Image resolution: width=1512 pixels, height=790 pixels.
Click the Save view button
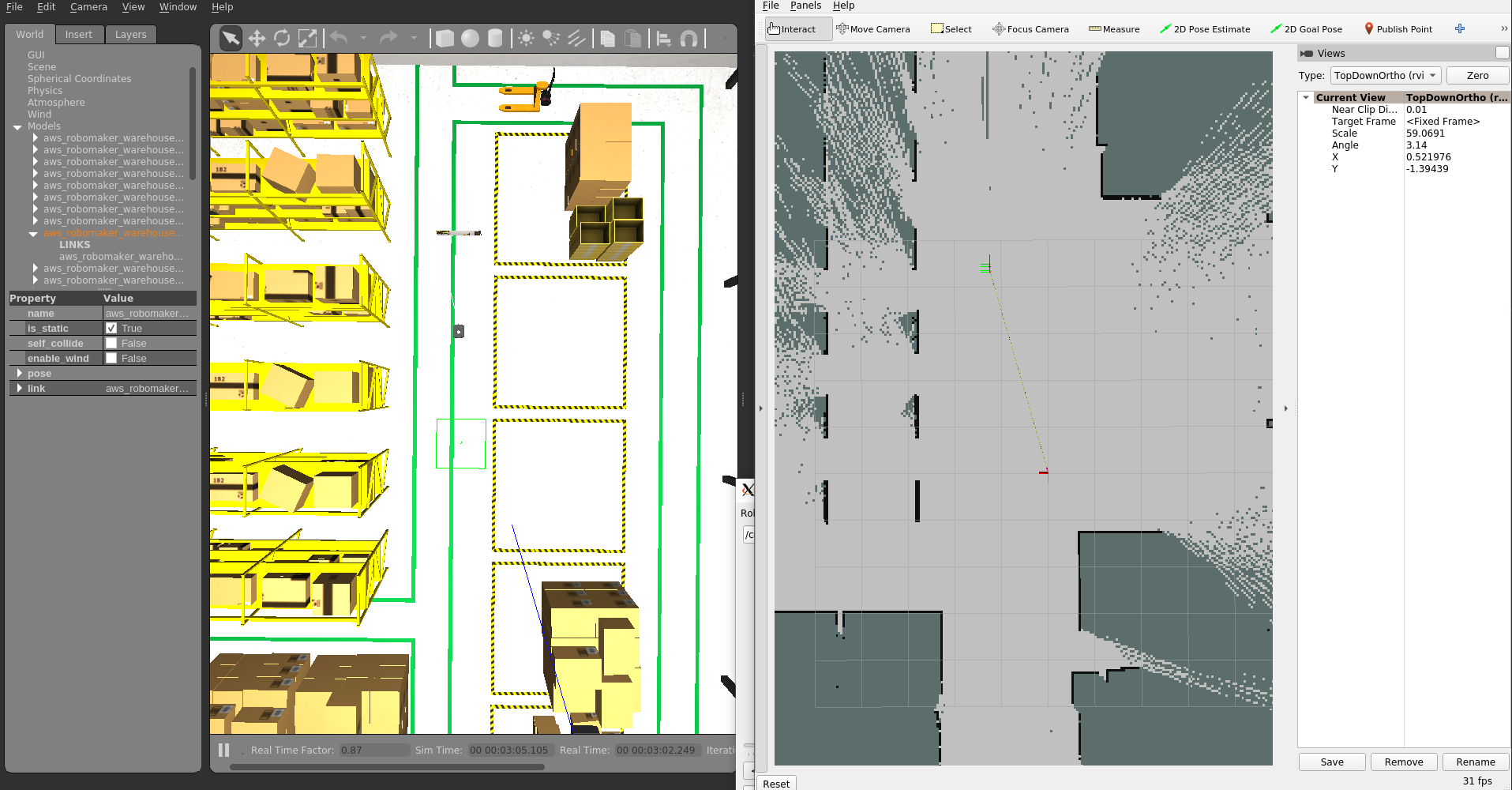[1332, 762]
